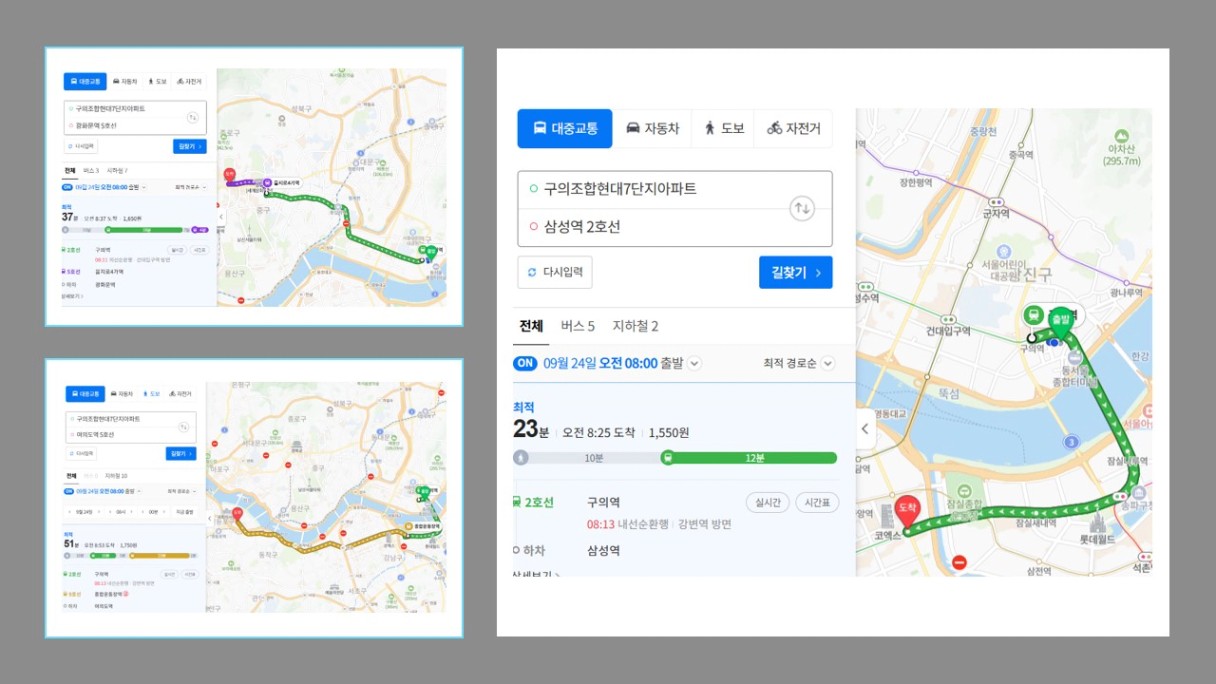This screenshot has height=684, width=1216.
Task: Click 출발 marker on 광화문역 route map
Action: click(431, 250)
